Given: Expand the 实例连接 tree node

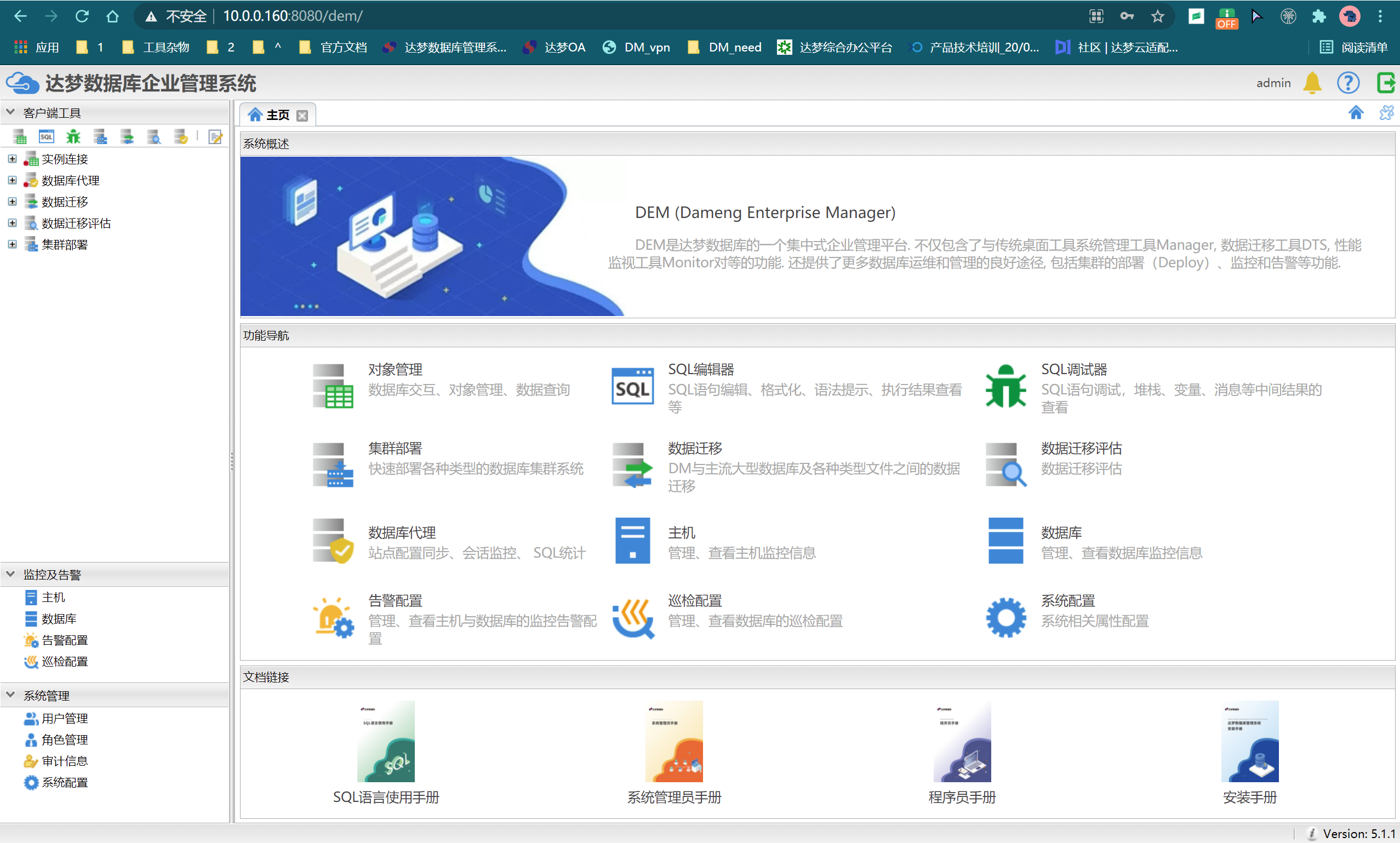Looking at the screenshot, I should pyautogui.click(x=13, y=159).
